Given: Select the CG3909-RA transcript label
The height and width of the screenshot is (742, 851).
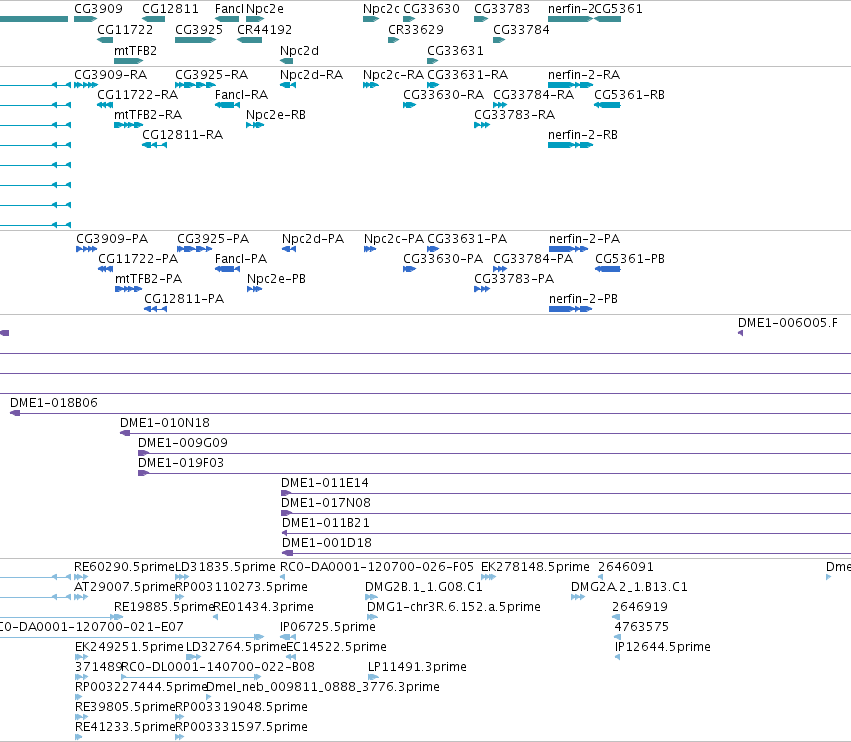Looking at the screenshot, I should click(111, 75).
